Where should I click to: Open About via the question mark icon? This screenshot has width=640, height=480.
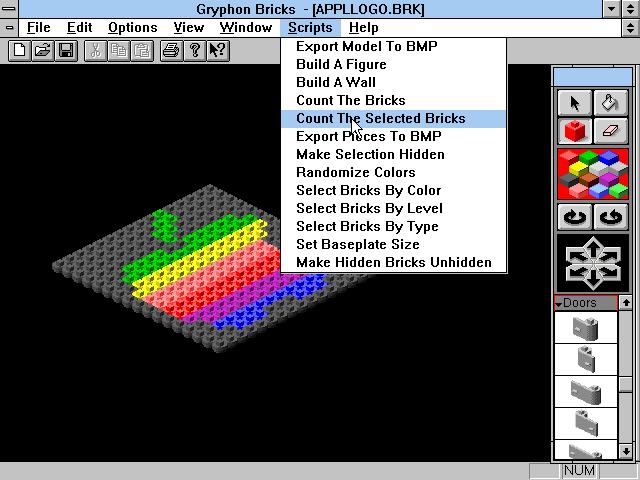195,51
